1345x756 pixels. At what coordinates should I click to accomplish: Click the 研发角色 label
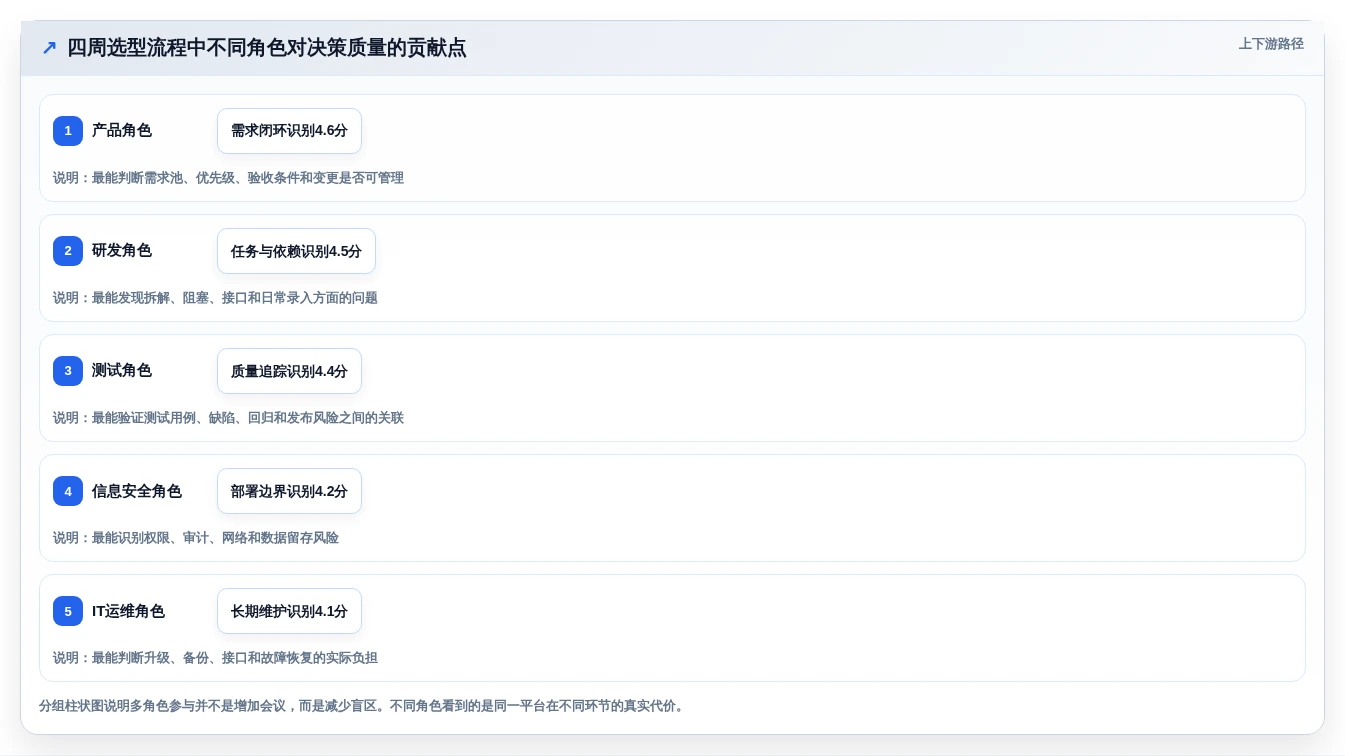tap(122, 251)
